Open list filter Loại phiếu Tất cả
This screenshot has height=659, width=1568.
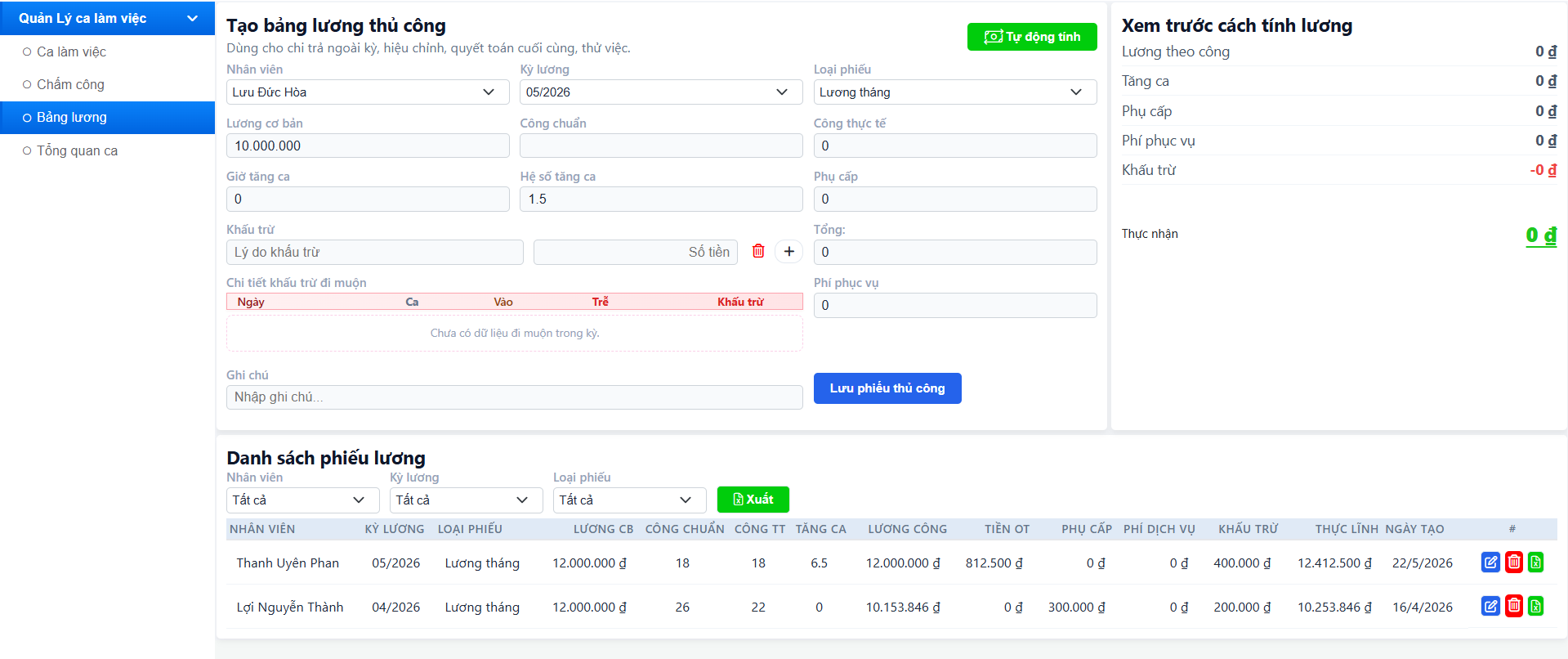click(629, 500)
